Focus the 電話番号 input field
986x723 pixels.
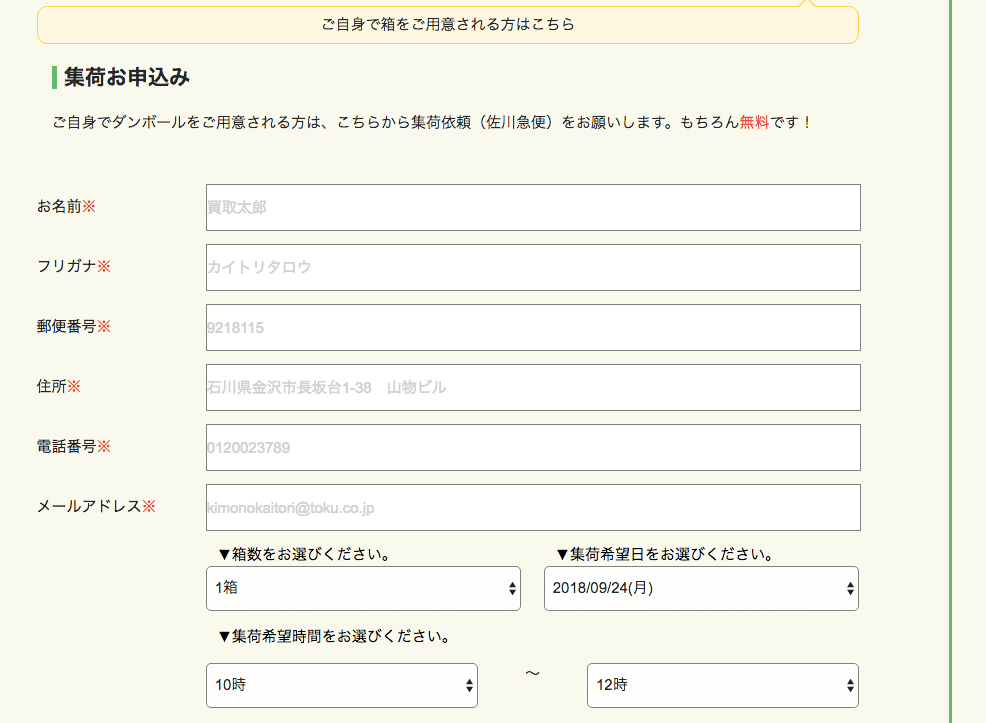tap(533, 448)
